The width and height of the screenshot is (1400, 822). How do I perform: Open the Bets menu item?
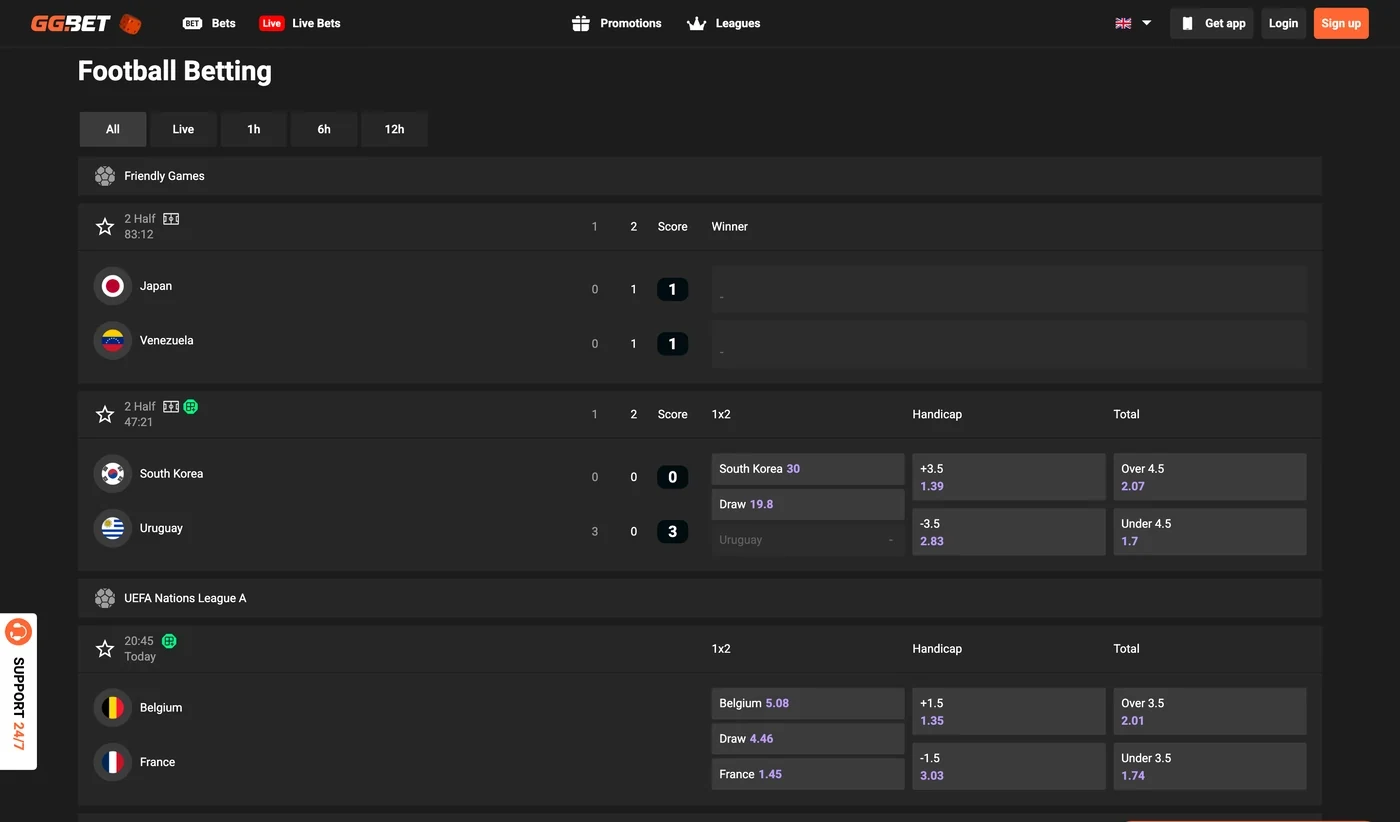click(x=210, y=23)
